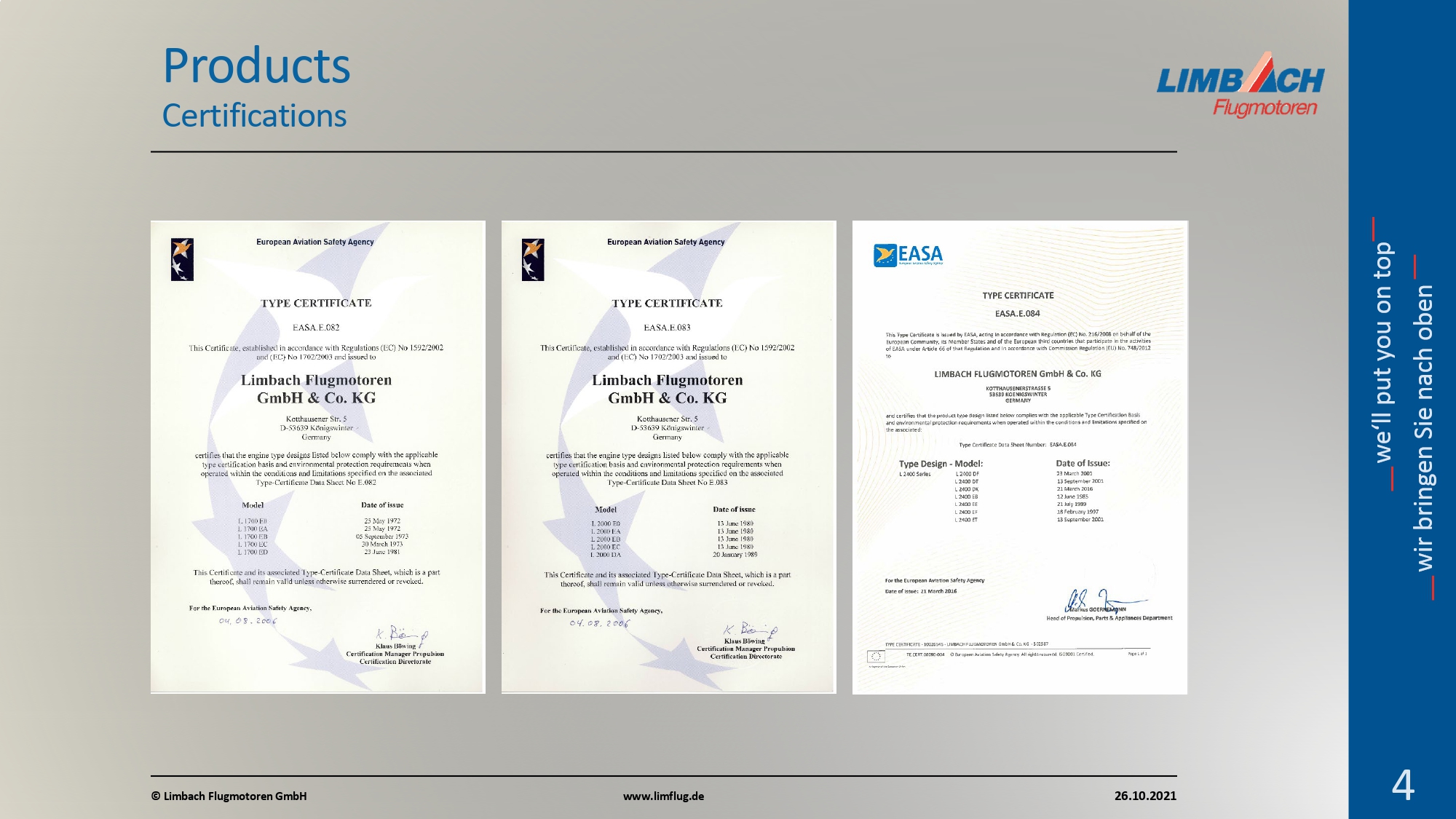Click the star emblem on the EASA.E.082 certificate

tap(182, 259)
